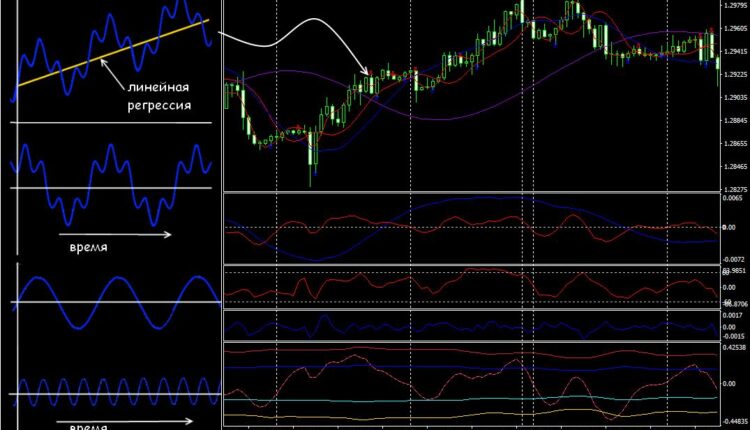Click the "время" label under the detrended wave

pos(88,248)
